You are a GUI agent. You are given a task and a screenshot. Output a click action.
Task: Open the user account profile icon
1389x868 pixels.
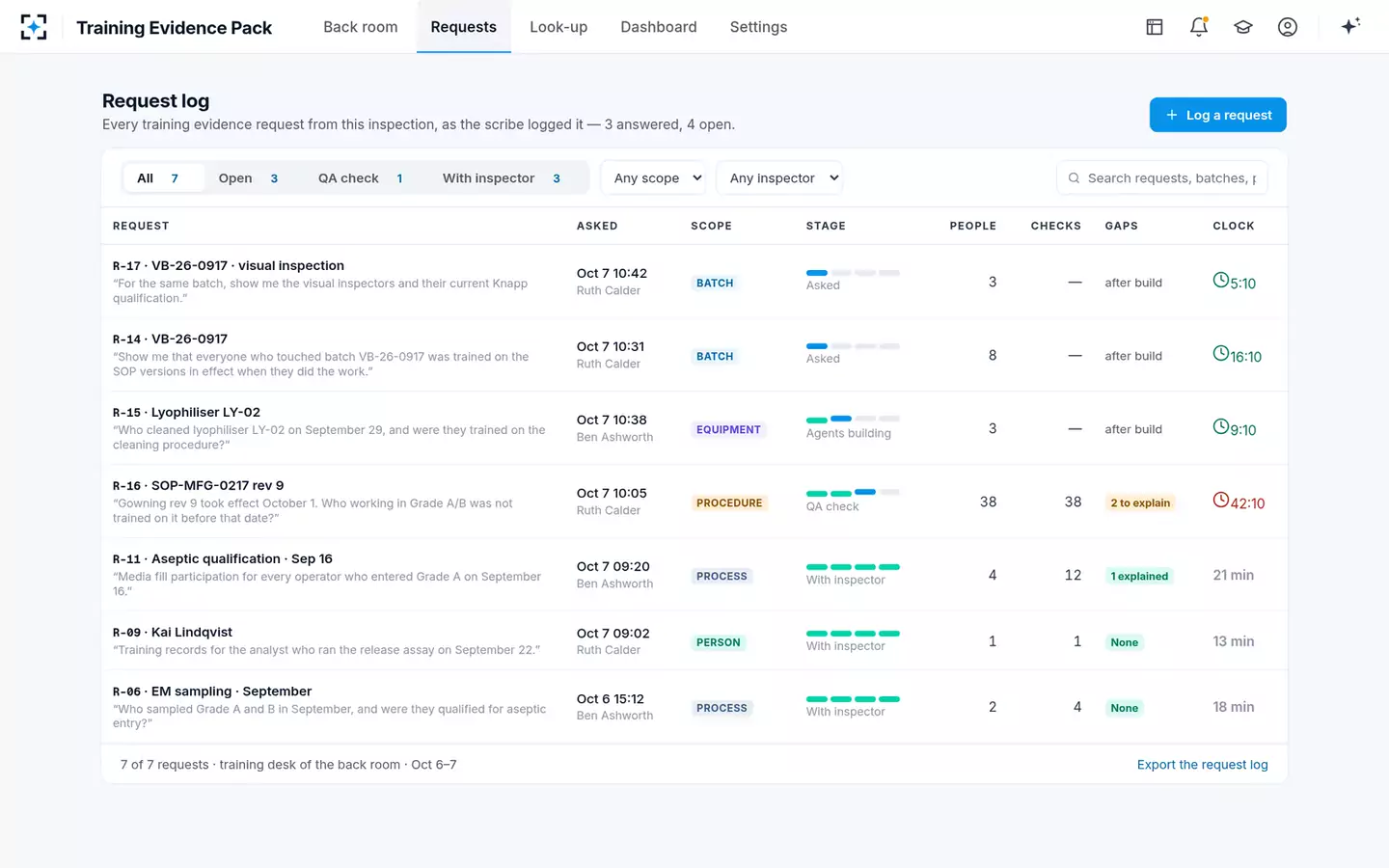pos(1288,27)
